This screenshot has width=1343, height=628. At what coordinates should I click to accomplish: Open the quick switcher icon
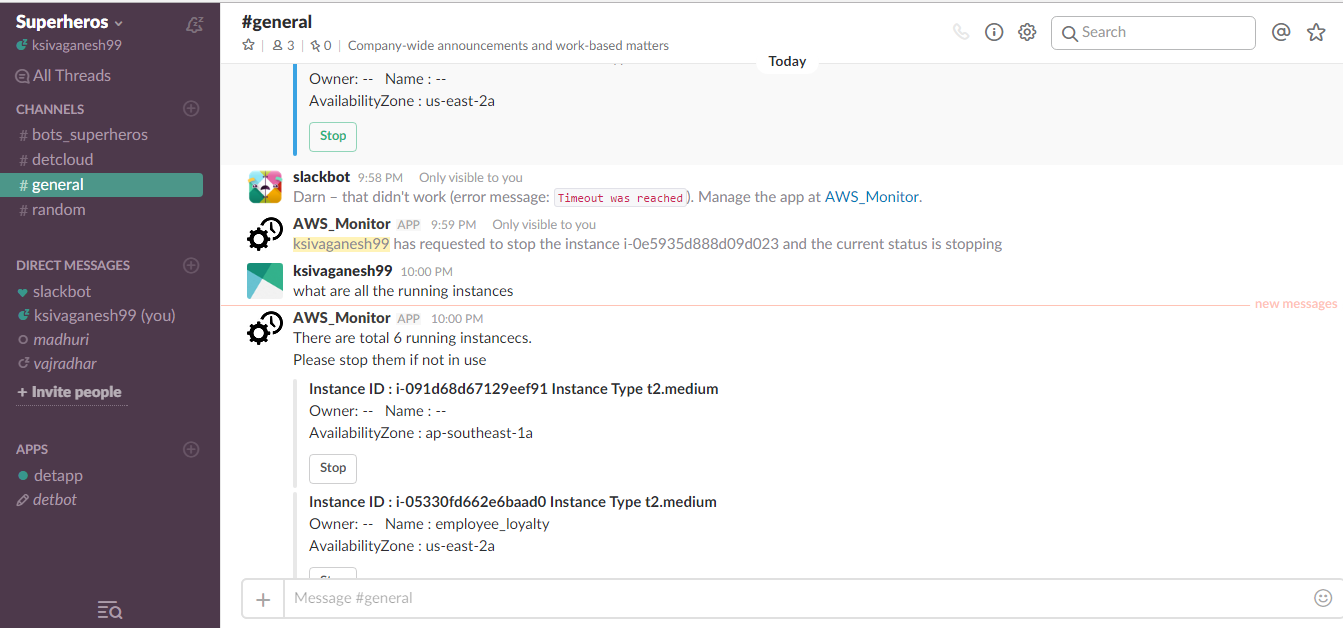tap(110, 610)
